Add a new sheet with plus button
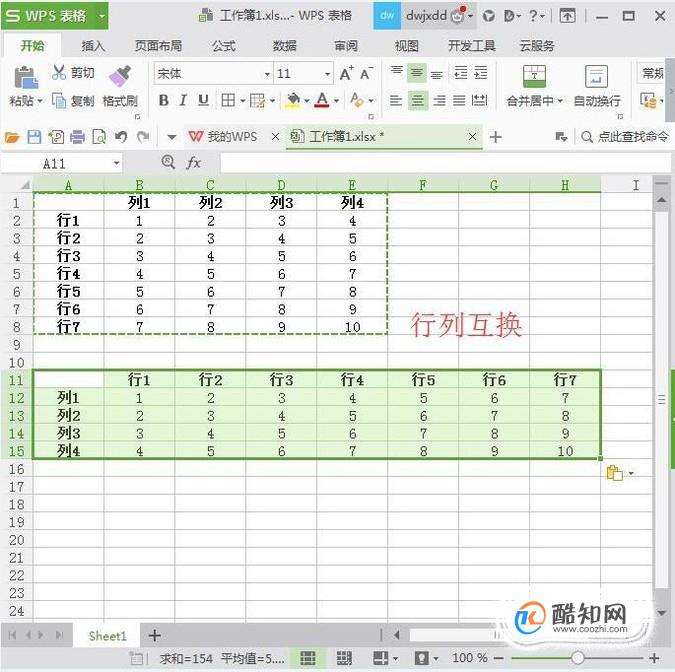Image resolution: width=675 pixels, height=672 pixels. (x=155, y=635)
